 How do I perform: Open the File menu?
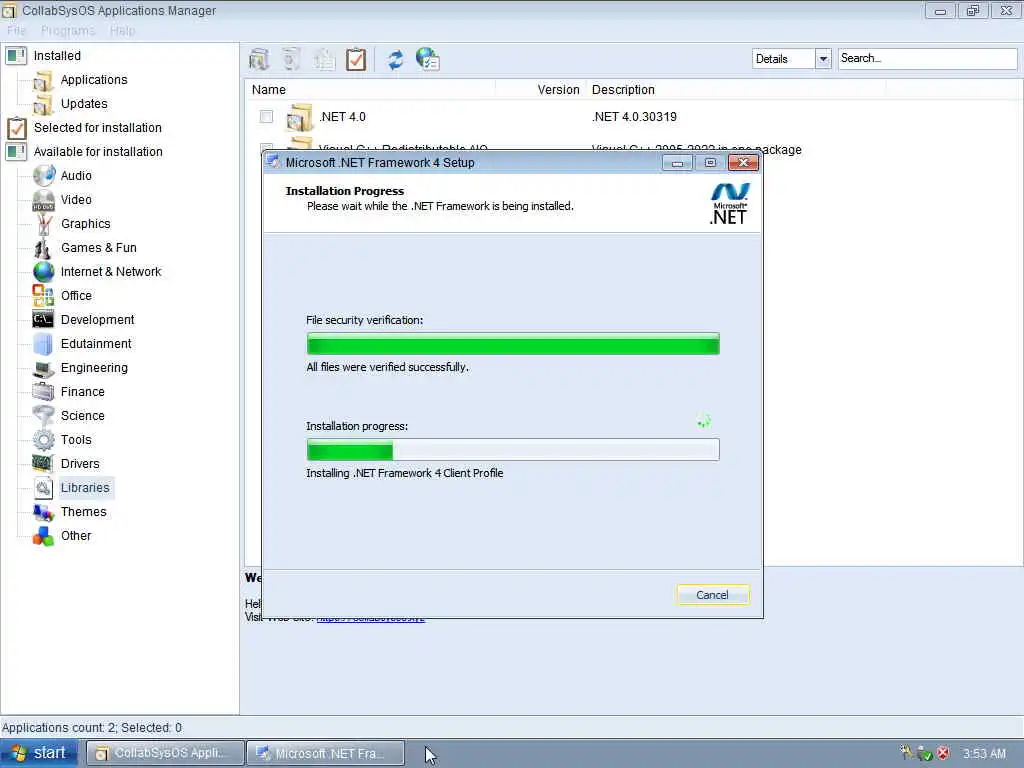click(16, 31)
